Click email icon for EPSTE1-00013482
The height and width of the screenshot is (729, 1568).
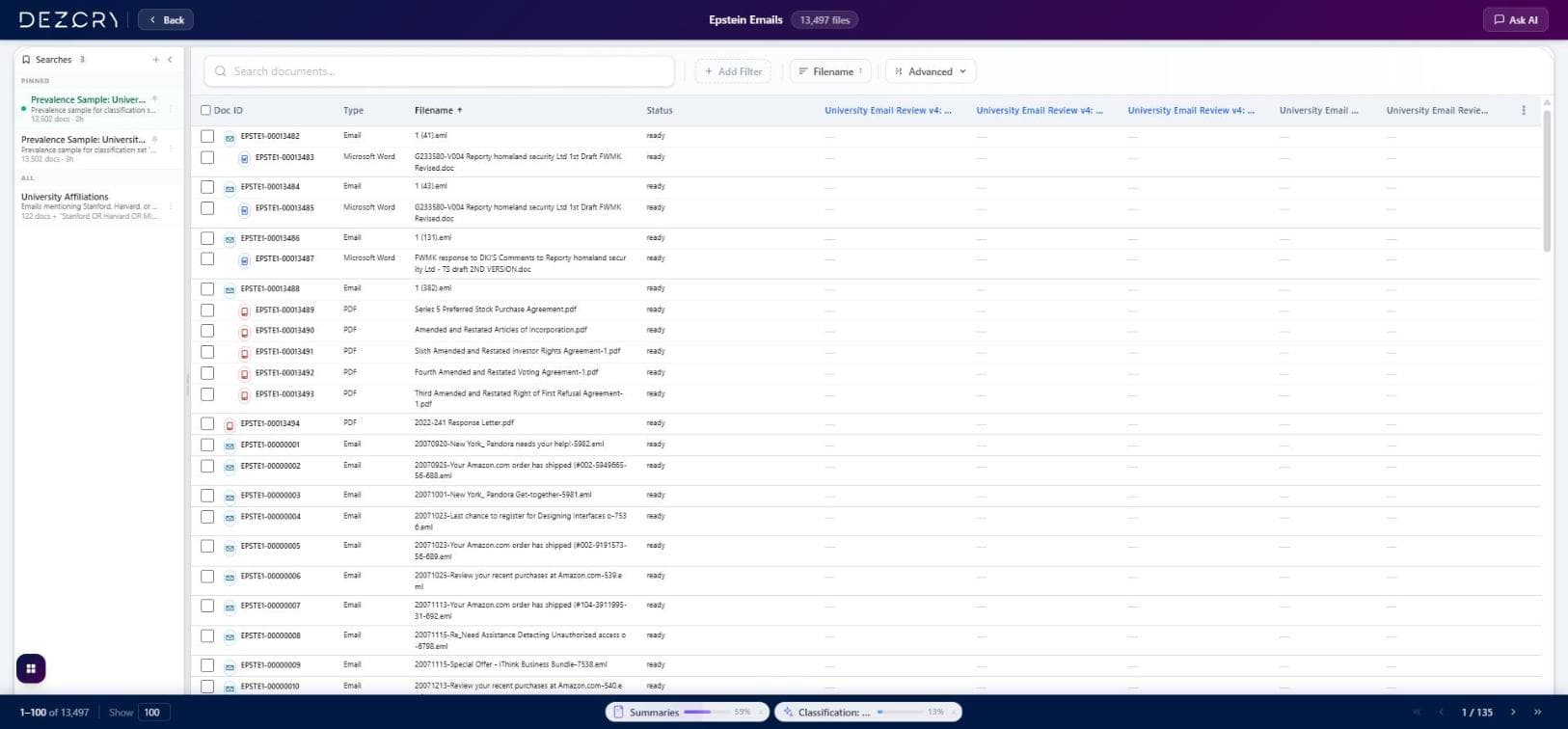pos(230,138)
